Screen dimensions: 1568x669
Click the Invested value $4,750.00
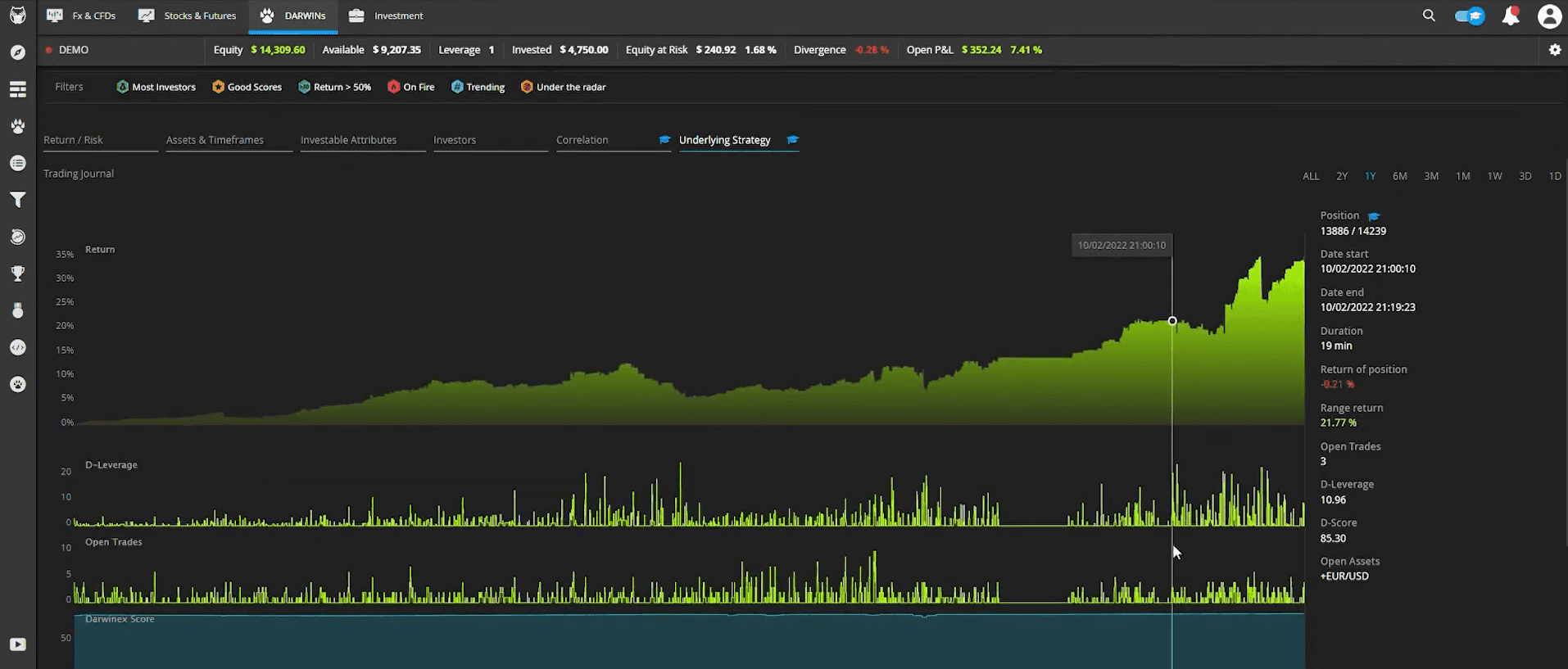click(x=584, y=50)
